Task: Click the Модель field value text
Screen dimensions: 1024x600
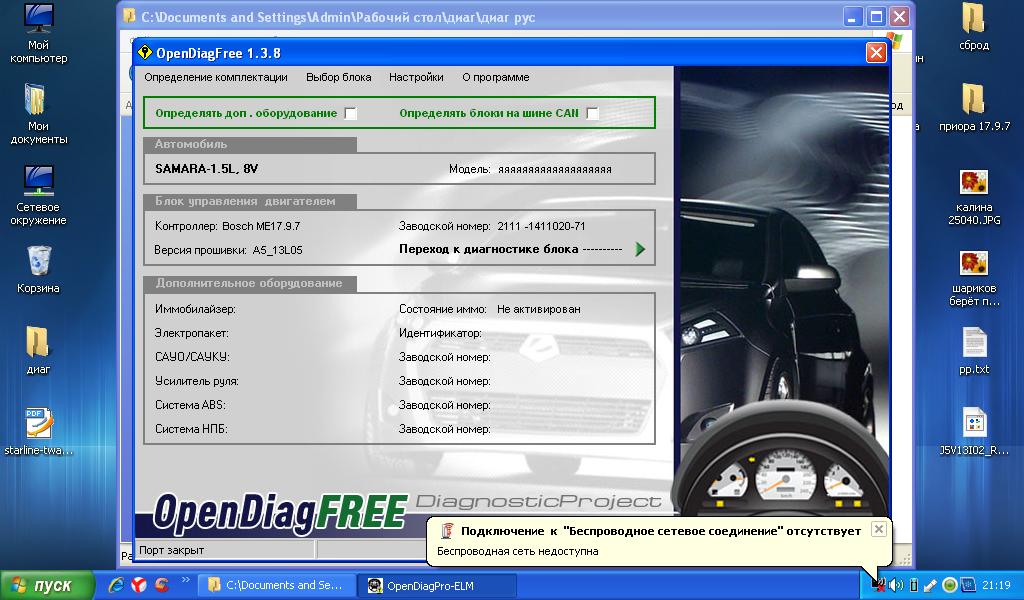Action: click(x=555, y=170)
